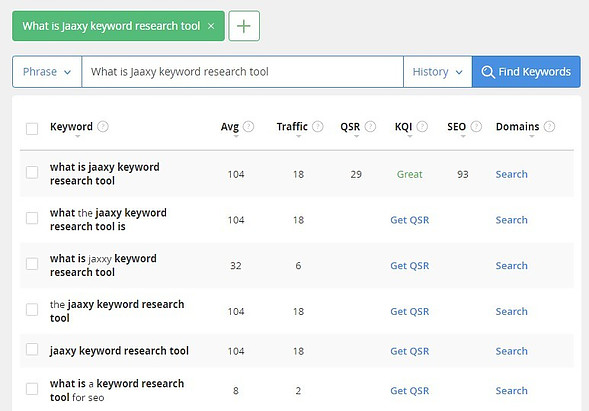The width and height of the screenshot is (589, 411).
Task: Click the Find Keywords button
Action: 526,72
